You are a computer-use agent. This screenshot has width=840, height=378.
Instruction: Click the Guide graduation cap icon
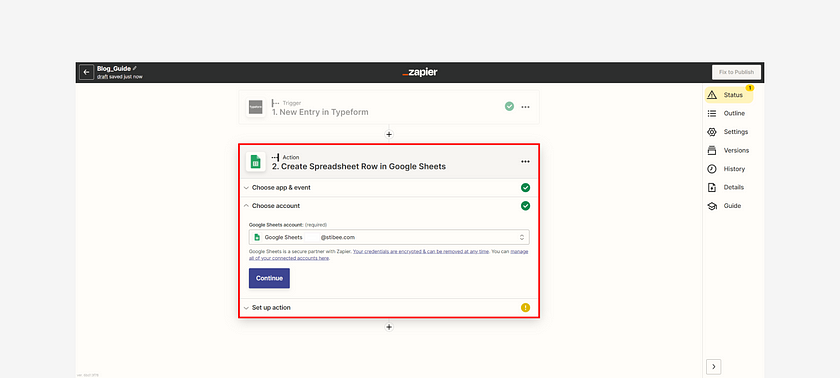tap(712, 206)
